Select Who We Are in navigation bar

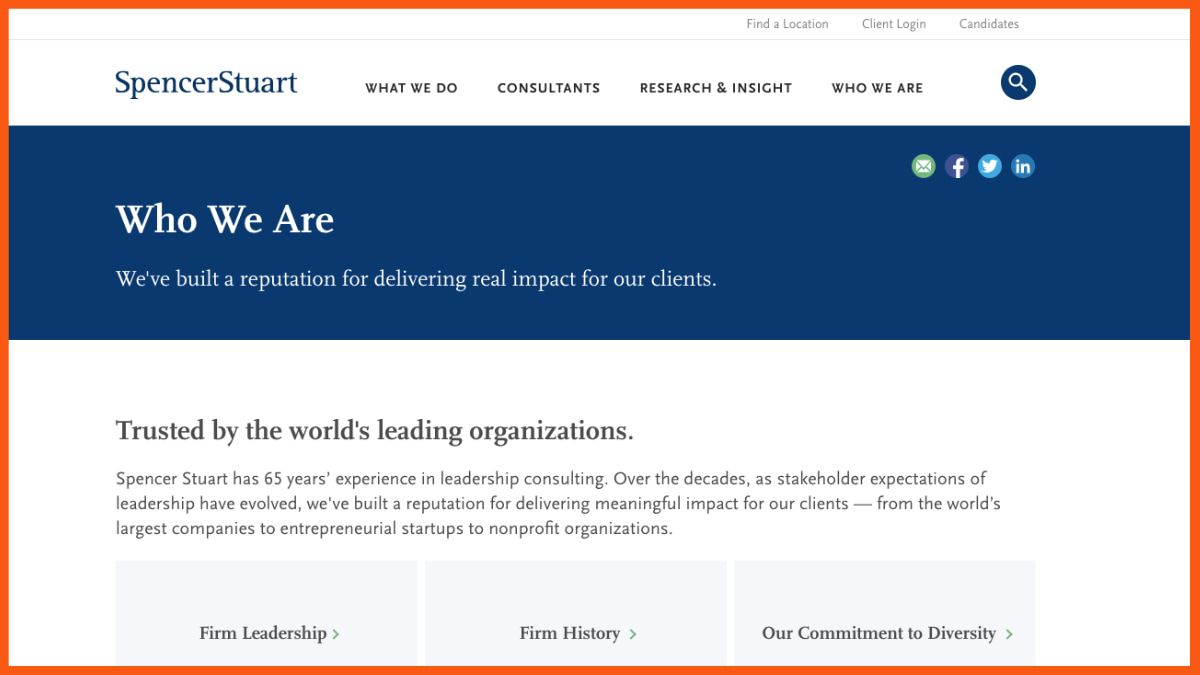tap(877, 88)
